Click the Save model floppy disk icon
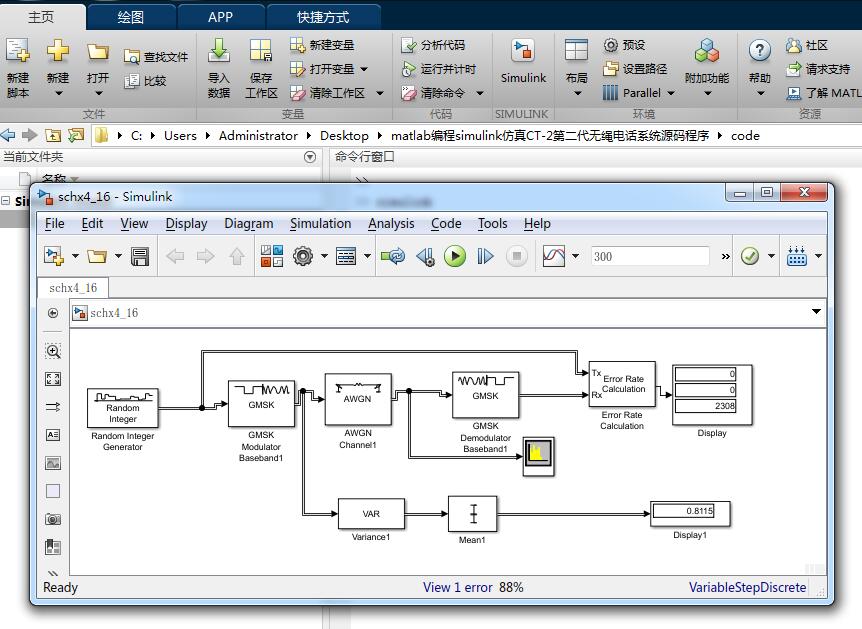This screenshot has height=629, width=862. click(x=140, y=256)
